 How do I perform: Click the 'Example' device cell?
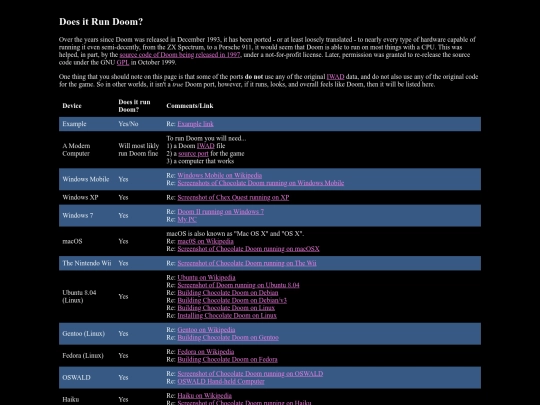click(x=74, y=124)
